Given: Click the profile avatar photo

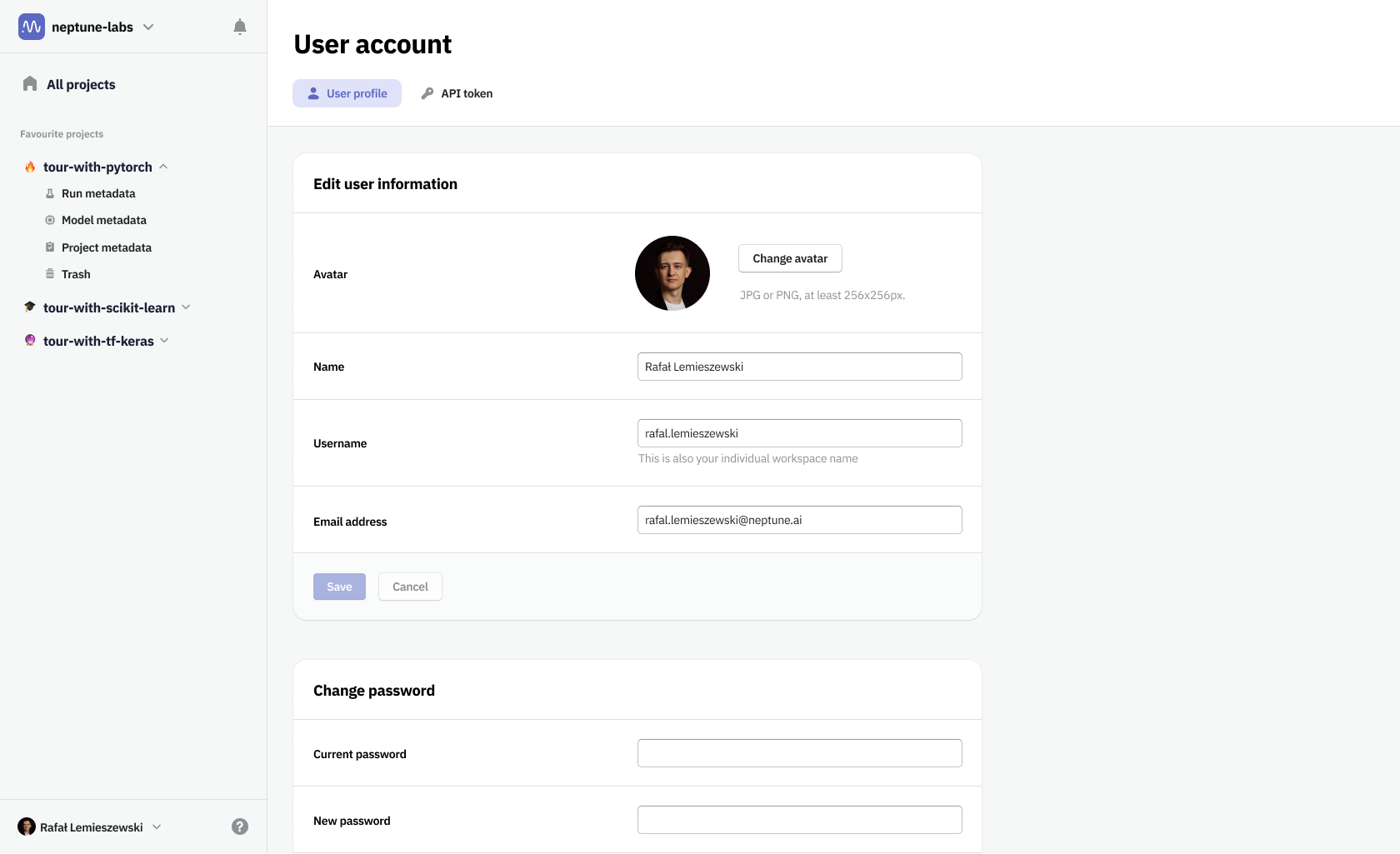Looking at the screenshot, I should (x=672, y=273).
